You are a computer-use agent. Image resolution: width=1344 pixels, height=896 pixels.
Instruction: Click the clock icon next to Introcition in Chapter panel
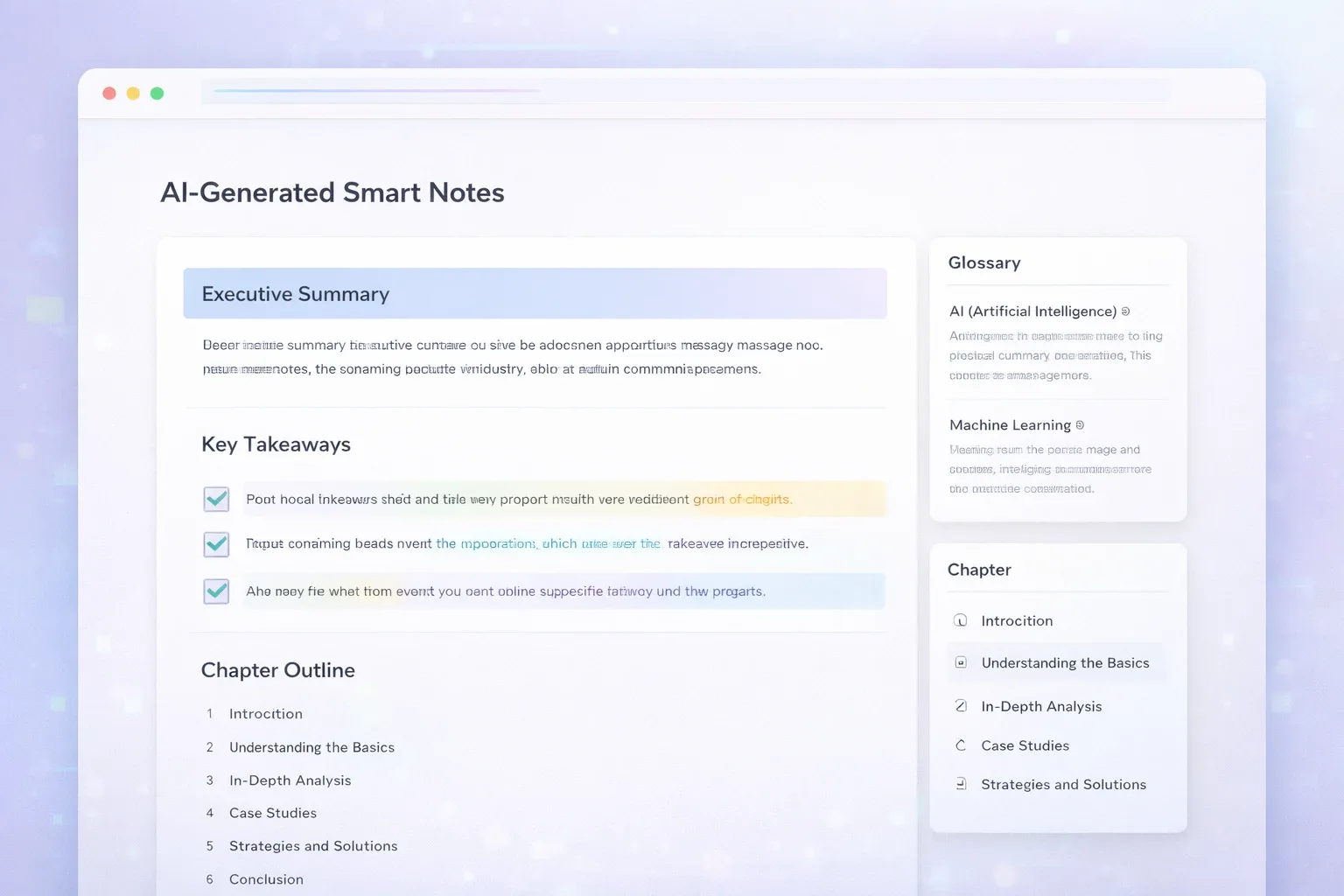[961, 620]
